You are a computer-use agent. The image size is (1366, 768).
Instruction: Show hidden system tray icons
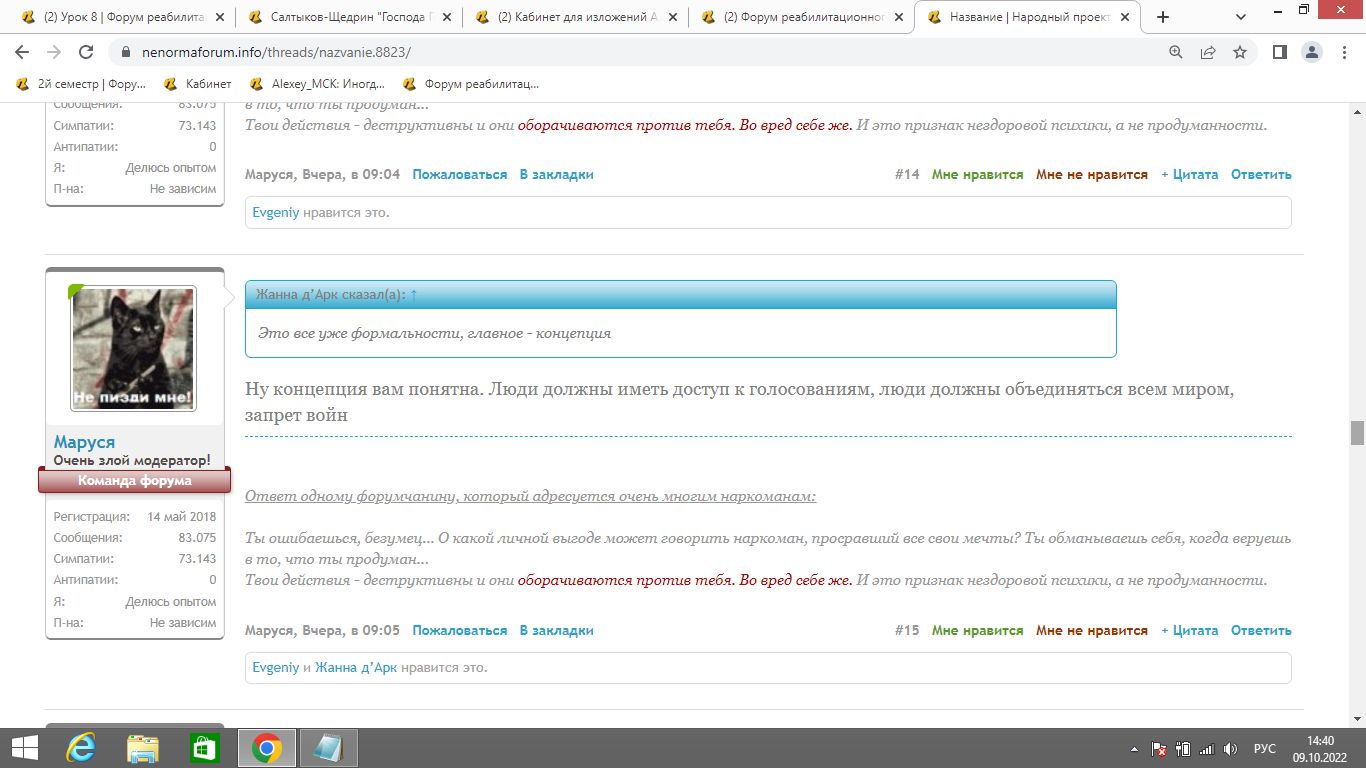pos(1134,749)
